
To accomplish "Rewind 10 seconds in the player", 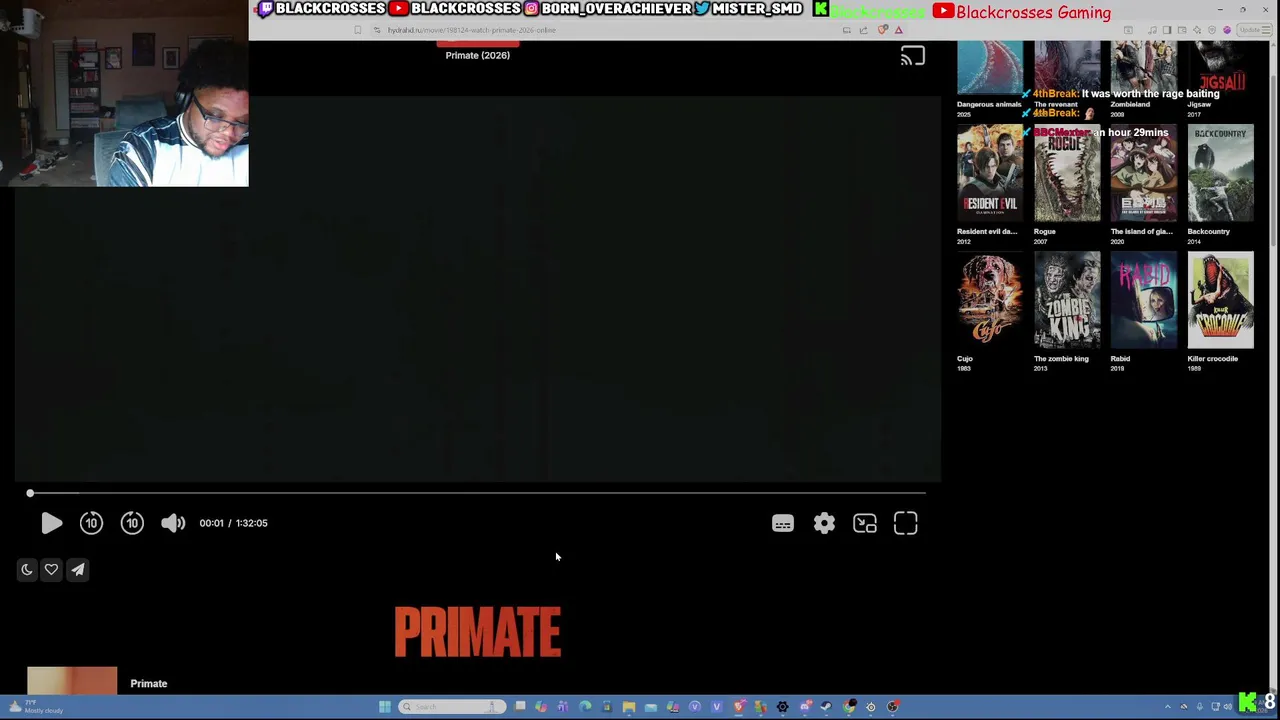I will click(x=91, y=523).
